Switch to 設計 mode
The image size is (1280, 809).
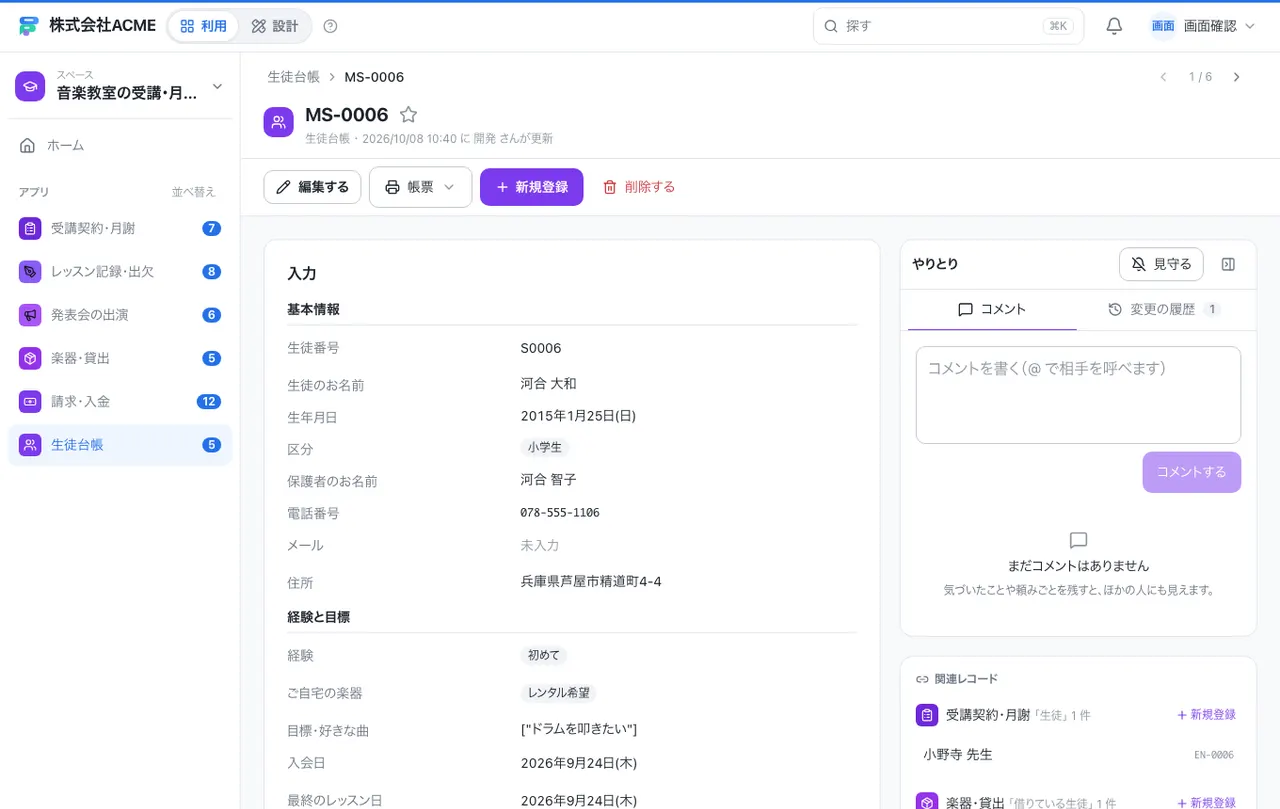(x=275, y=26)
